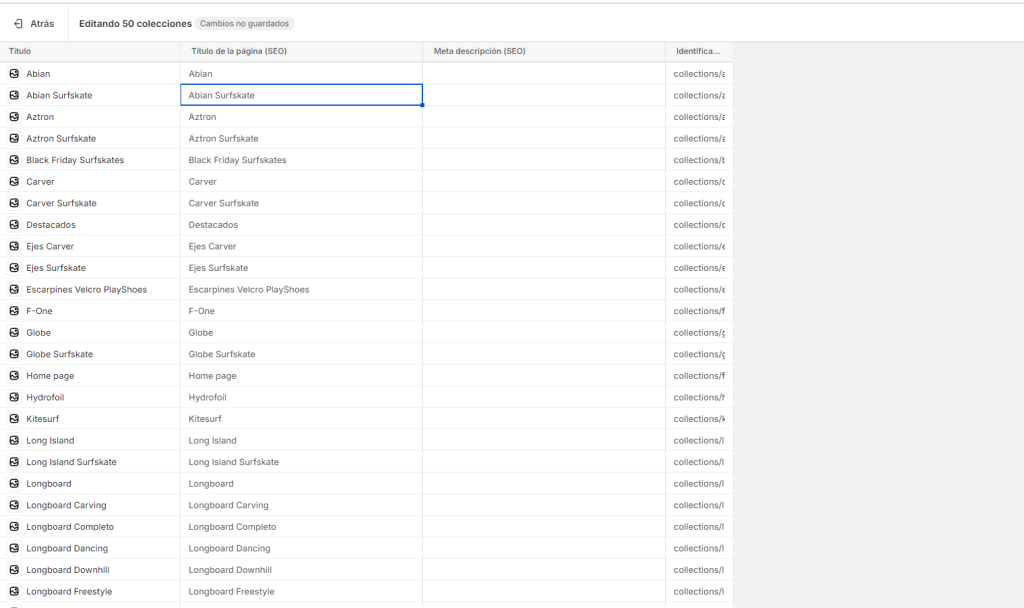Edit SEO page title for Abian Surfskate
The image size is (1024, 608).
[x=301, y=95]
